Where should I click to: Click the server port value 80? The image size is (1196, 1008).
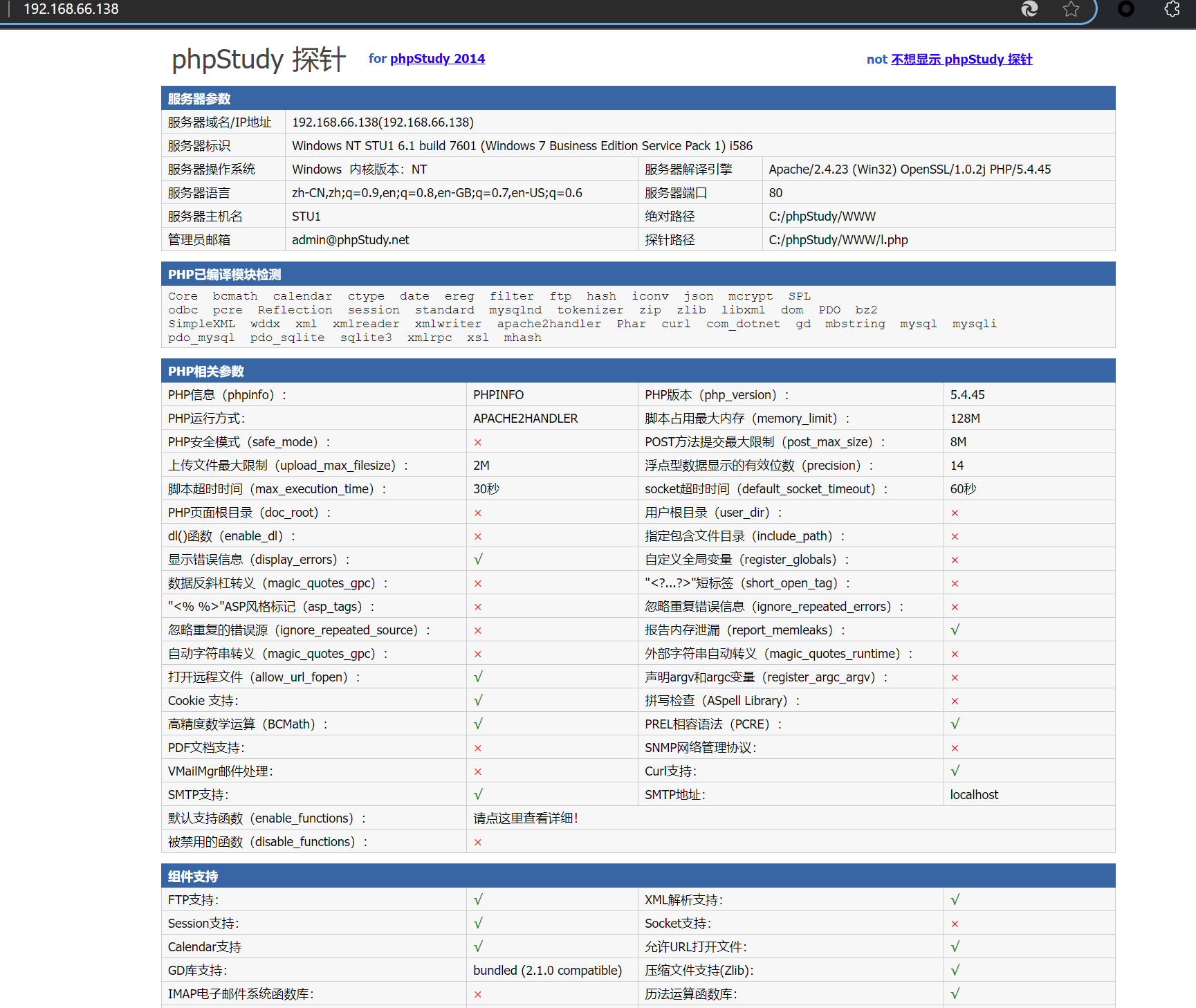tap(775, 193)
